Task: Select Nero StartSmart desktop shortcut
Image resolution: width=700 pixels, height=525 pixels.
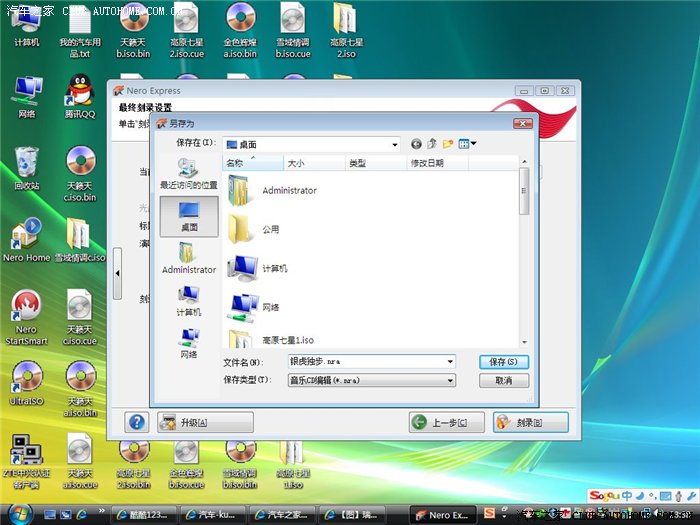Action: (x=26, y=318)
